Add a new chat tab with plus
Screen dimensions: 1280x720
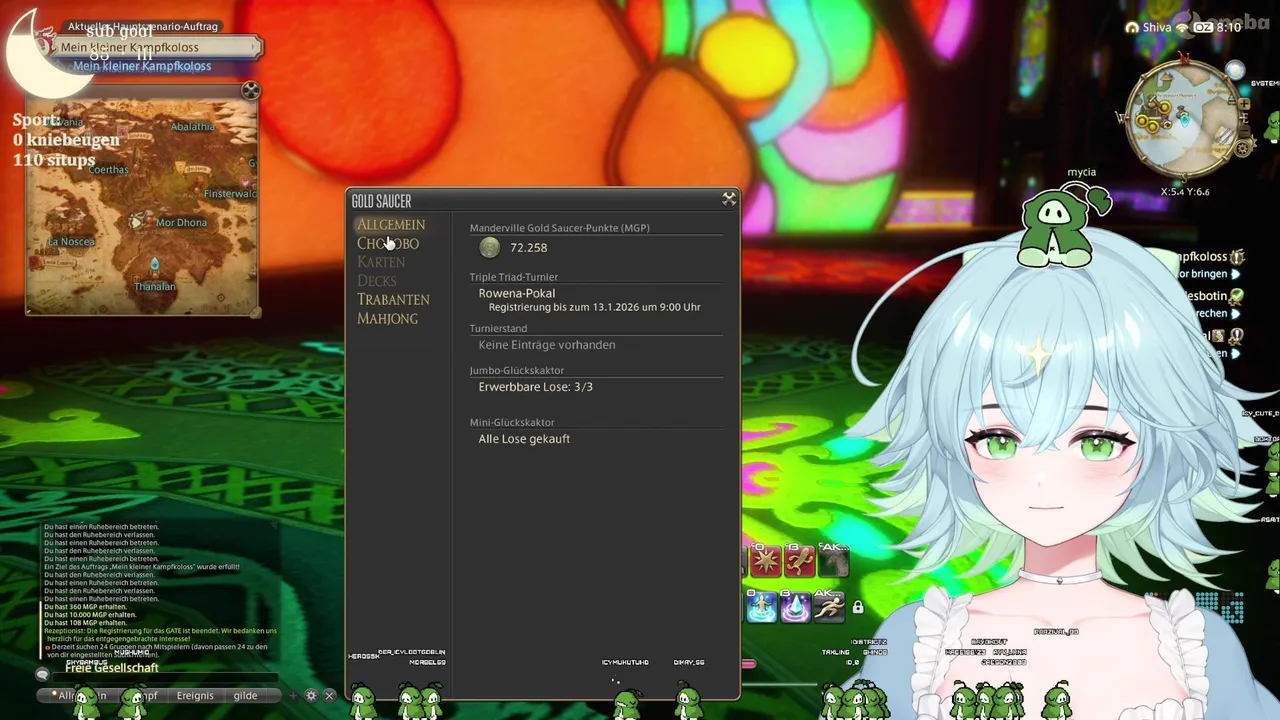point(293,696)
